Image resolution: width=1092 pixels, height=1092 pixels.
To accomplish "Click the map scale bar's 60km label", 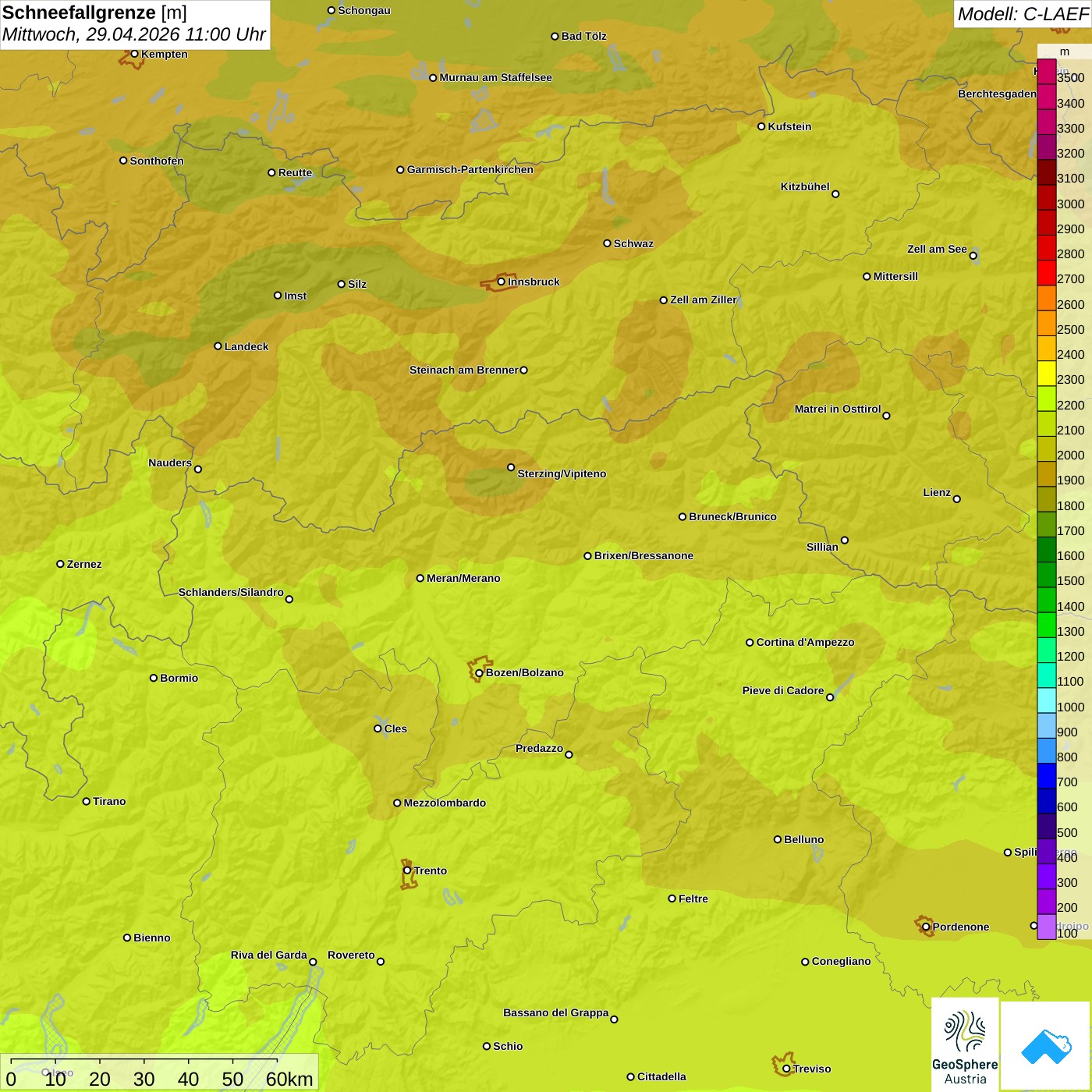I will 289,1080.
